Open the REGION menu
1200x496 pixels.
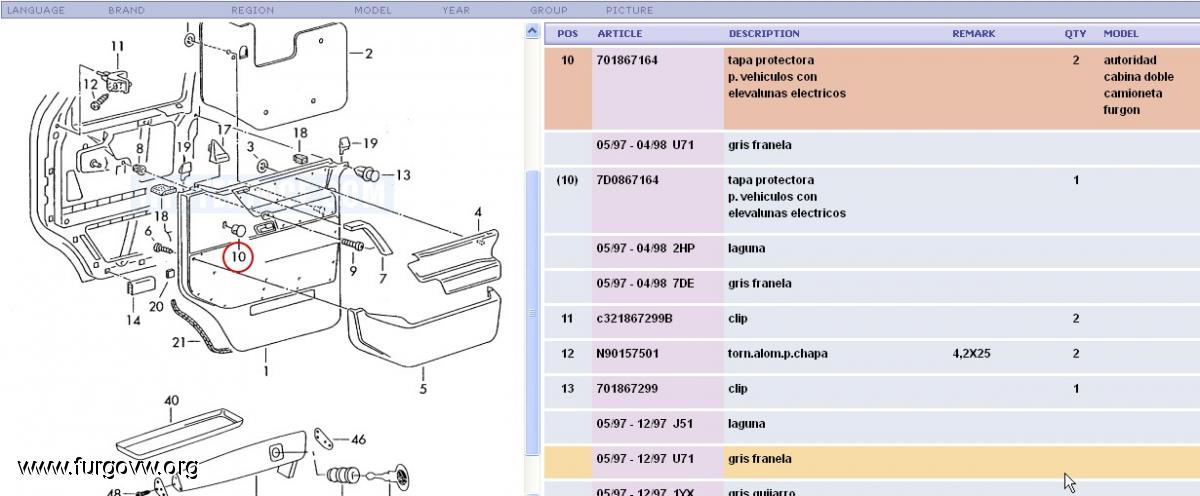(253, 10)
